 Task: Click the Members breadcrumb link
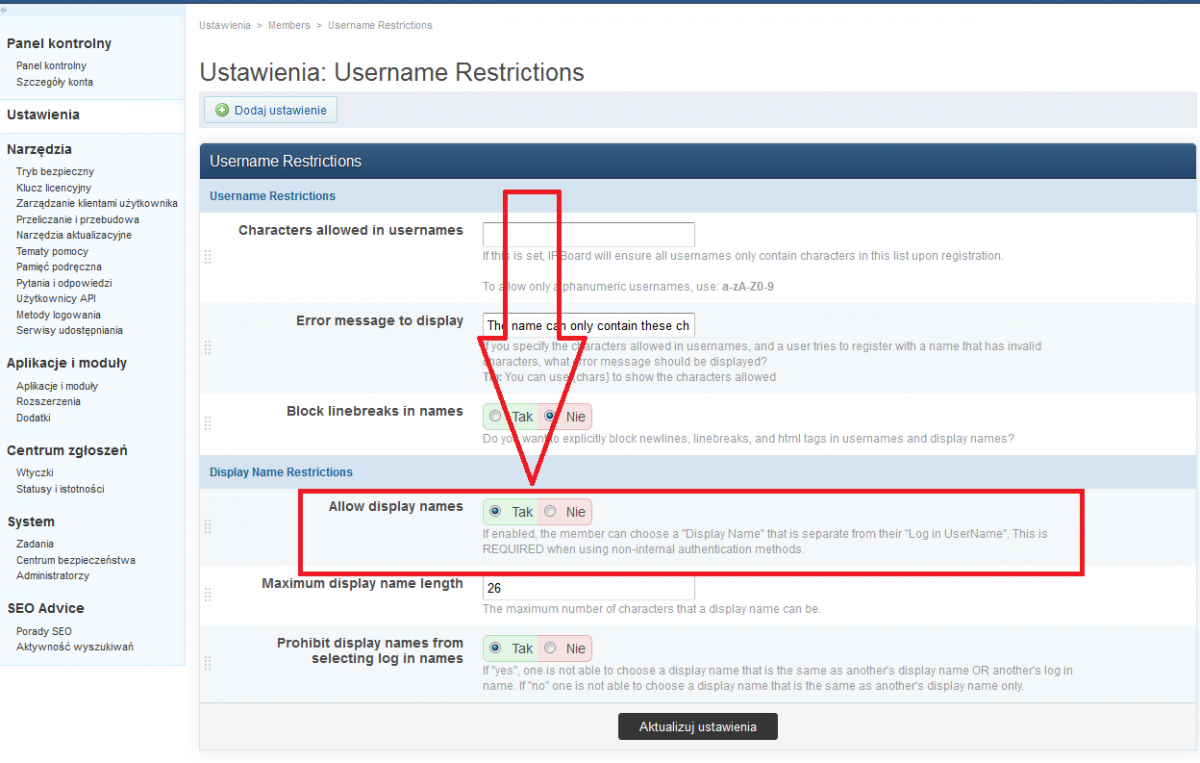[287, 24]
